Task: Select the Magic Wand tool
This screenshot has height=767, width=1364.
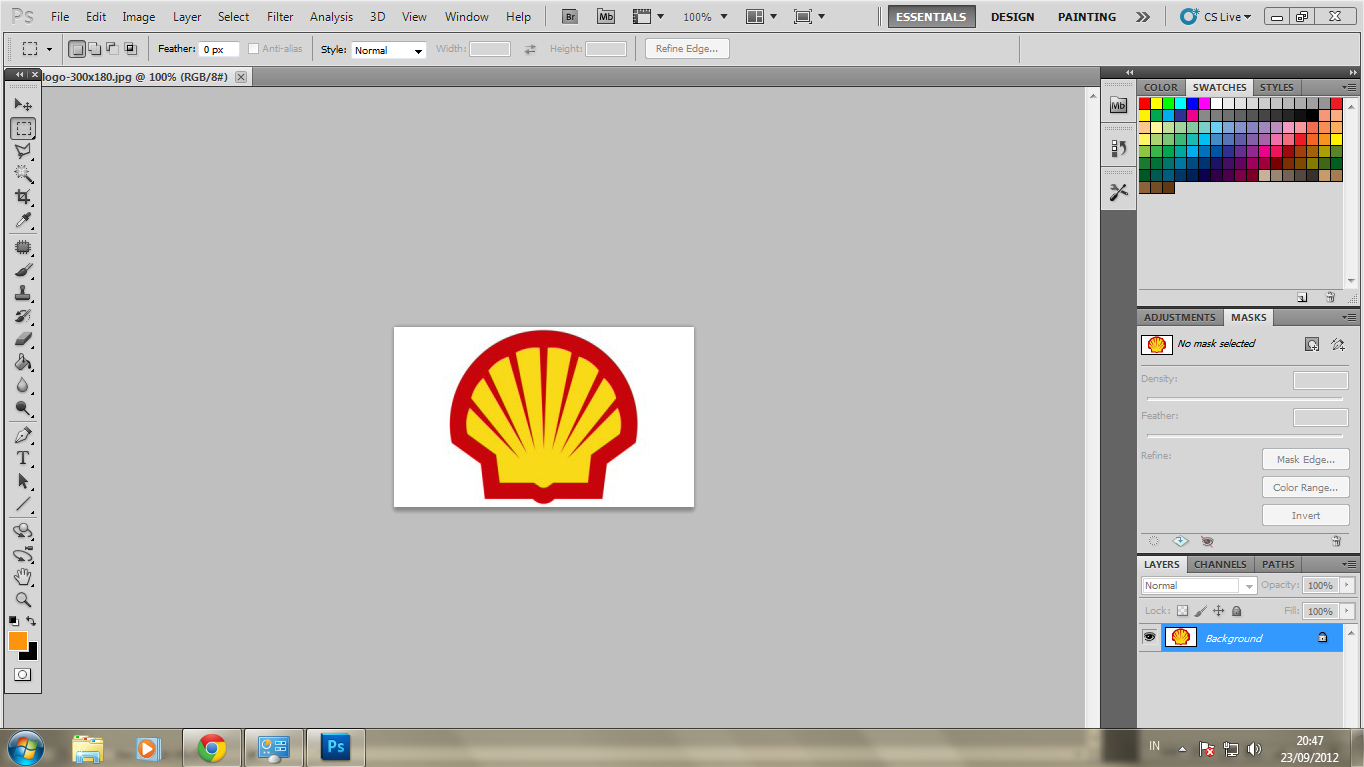Action: [x=23, y=174]
